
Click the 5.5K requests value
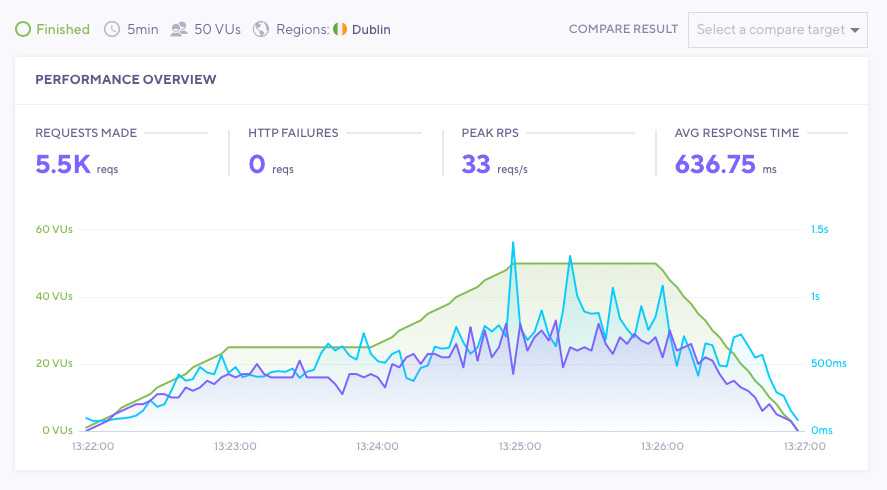tap(76, 165)
